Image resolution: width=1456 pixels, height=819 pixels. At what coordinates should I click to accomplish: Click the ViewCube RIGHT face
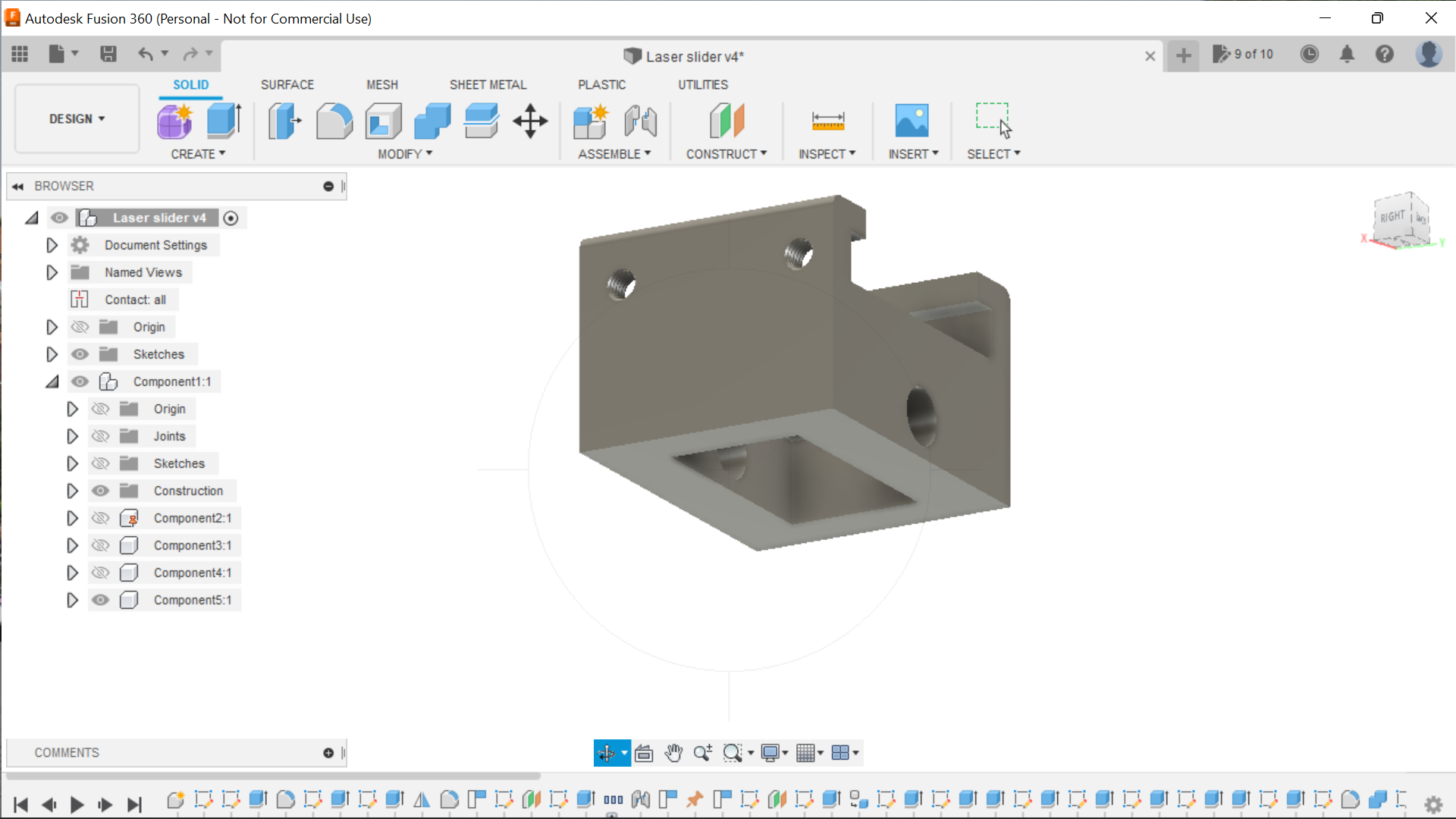click(x=1392, y=218)
